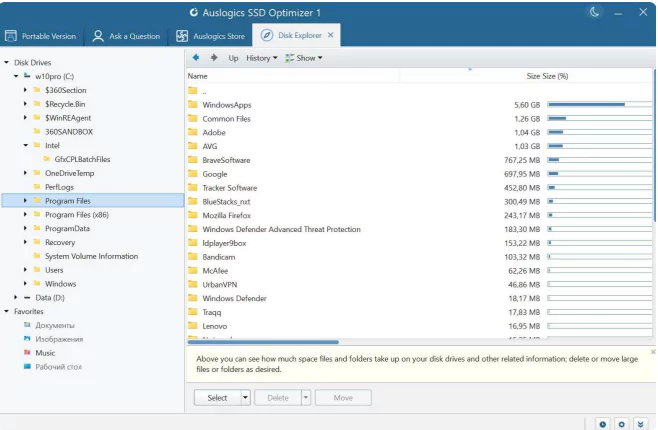Toggle dark mode moon icon
658x430 pixels.
pos(594,12)
